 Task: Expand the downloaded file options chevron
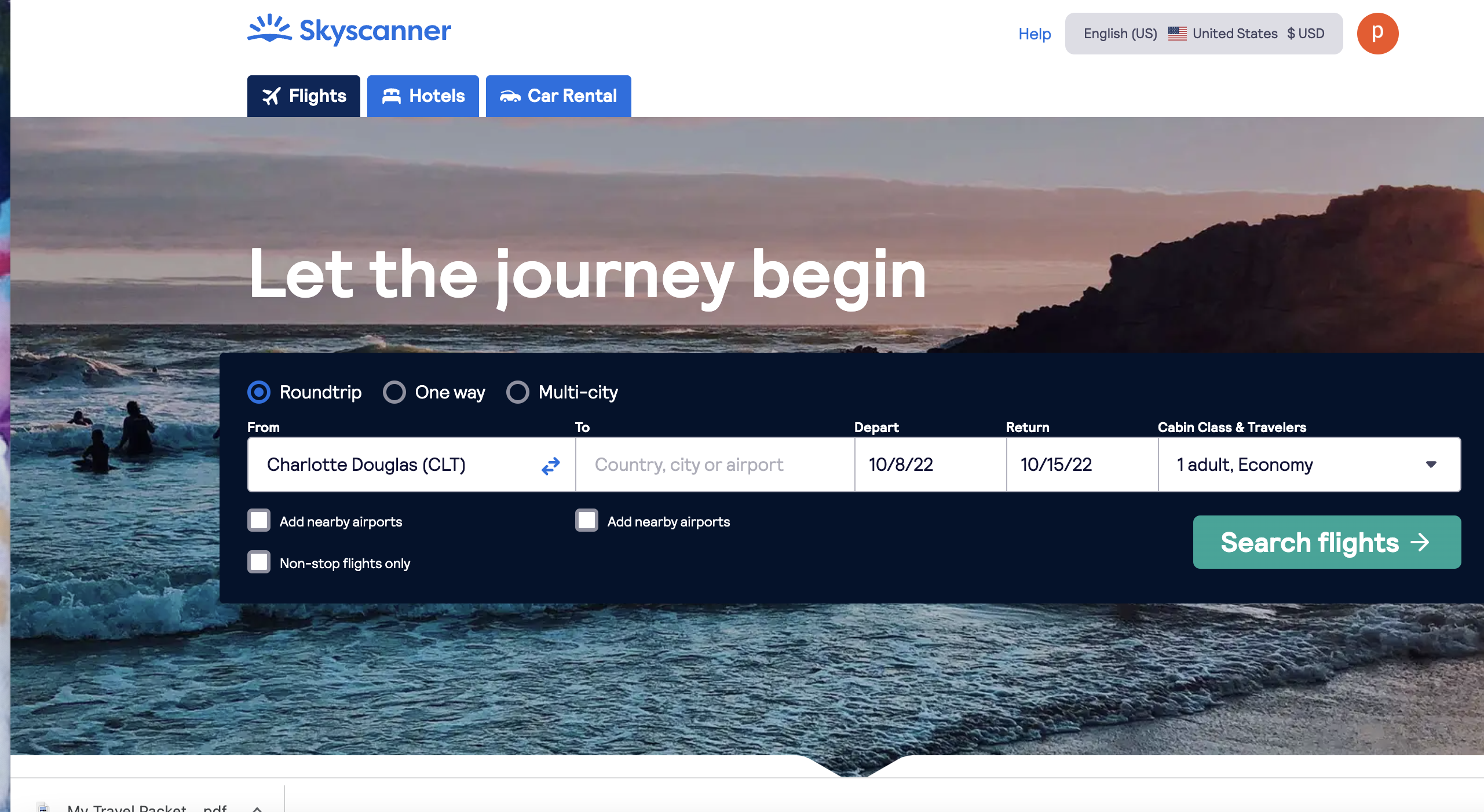coord(258,808)
